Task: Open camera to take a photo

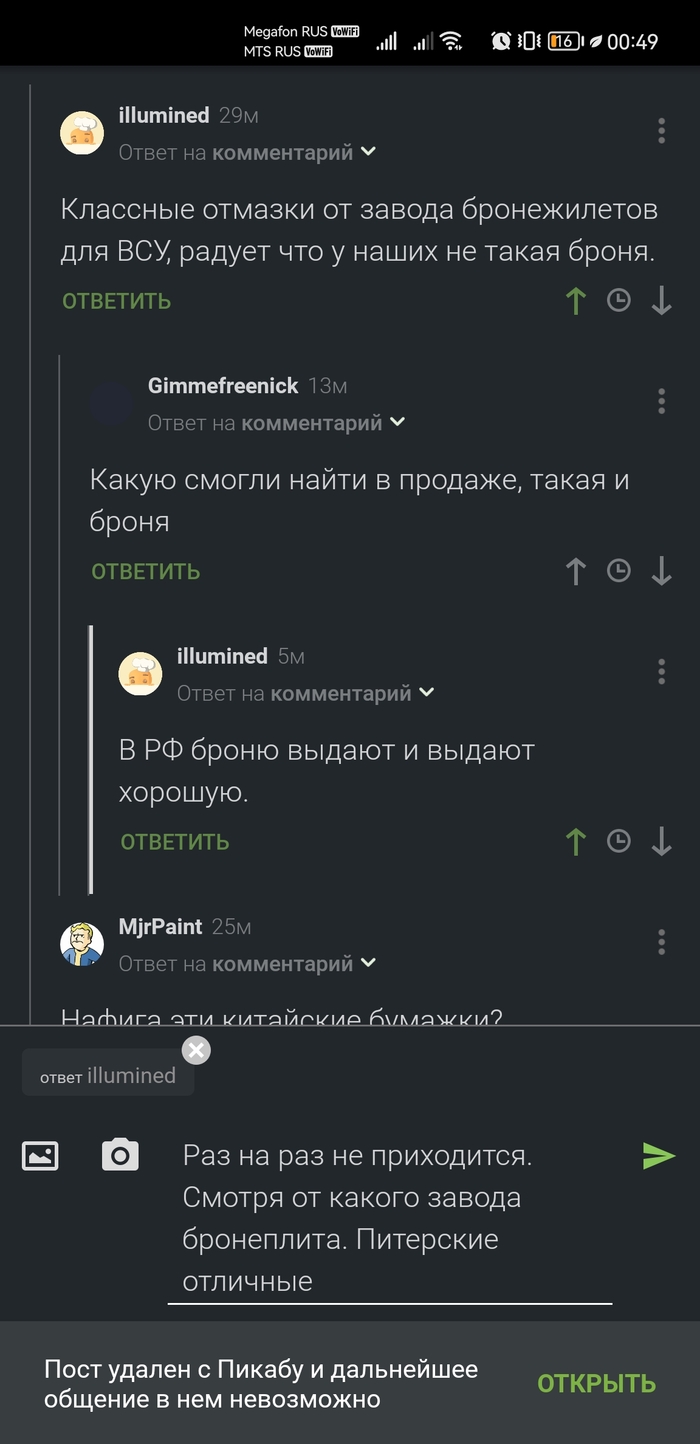Action: pyautogui.click(x=120, y=1156)
